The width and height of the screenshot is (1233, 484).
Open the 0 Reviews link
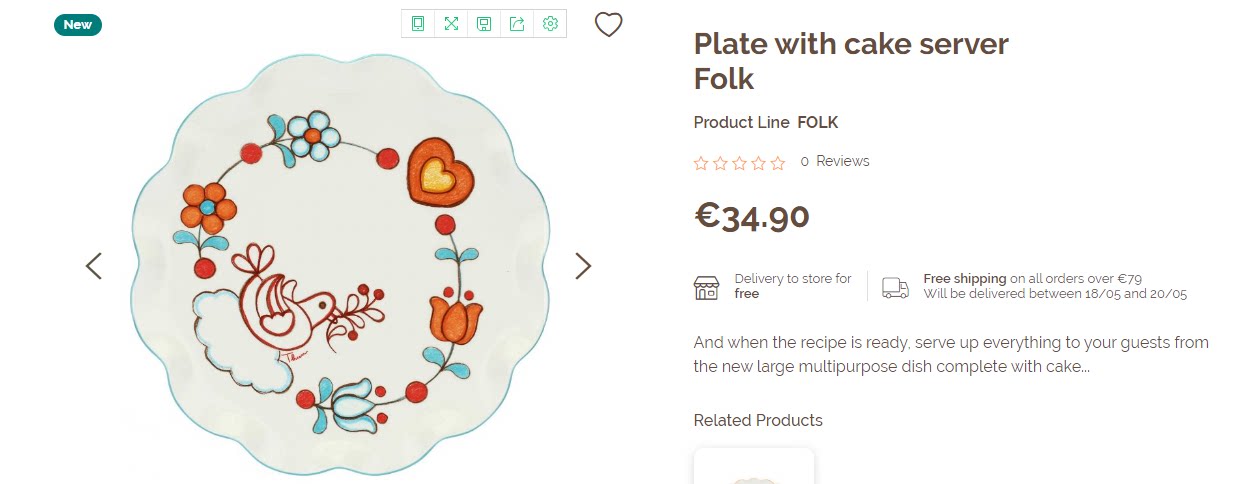coord(835,161)
